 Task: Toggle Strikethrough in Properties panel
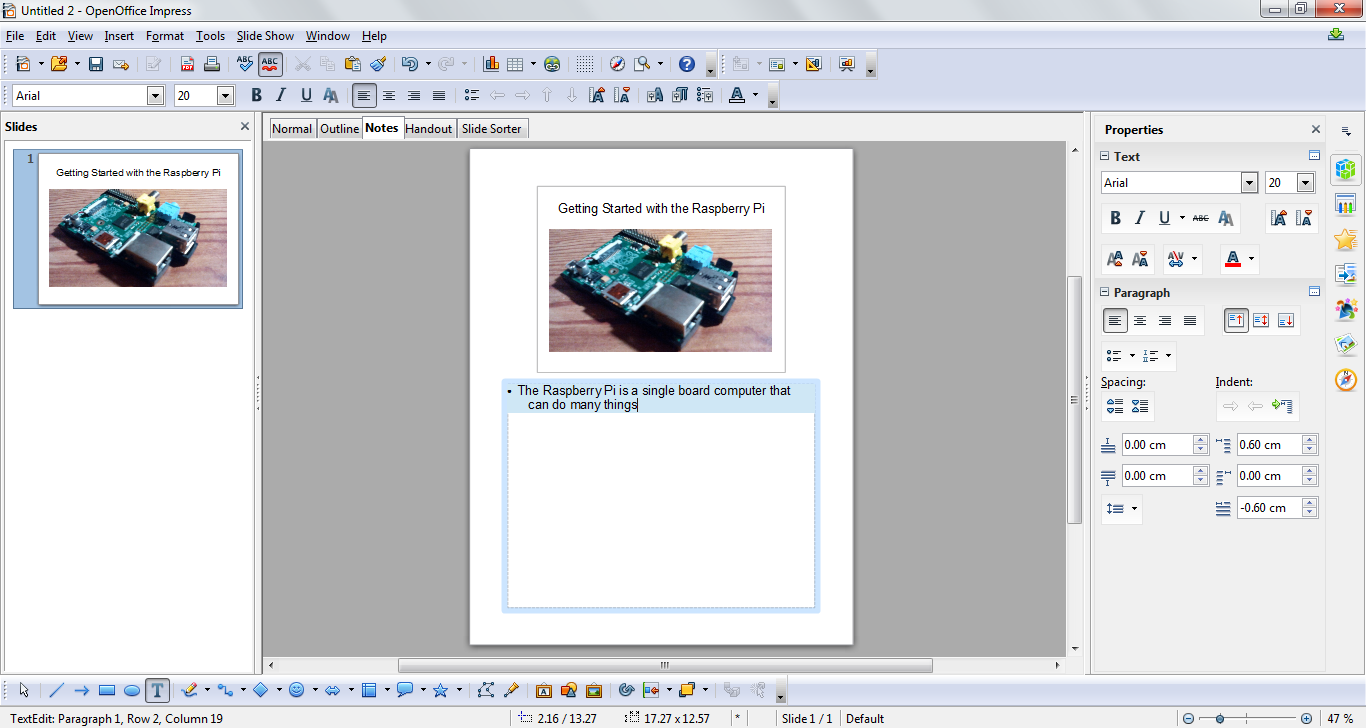1201,218
